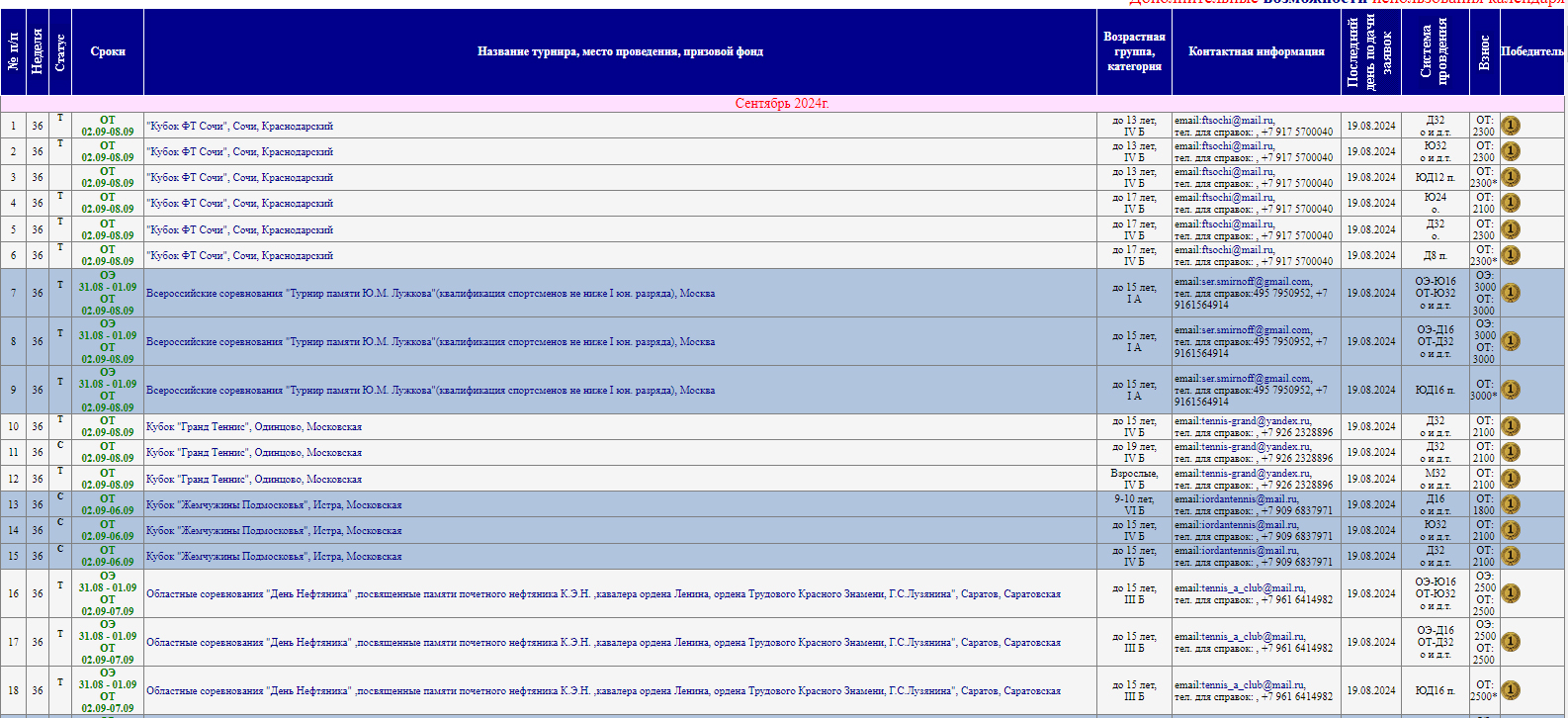Screen dimensions: 1568x718
Task: Click the "Система проведения" column header
Action: click(x=1435, y=51)
